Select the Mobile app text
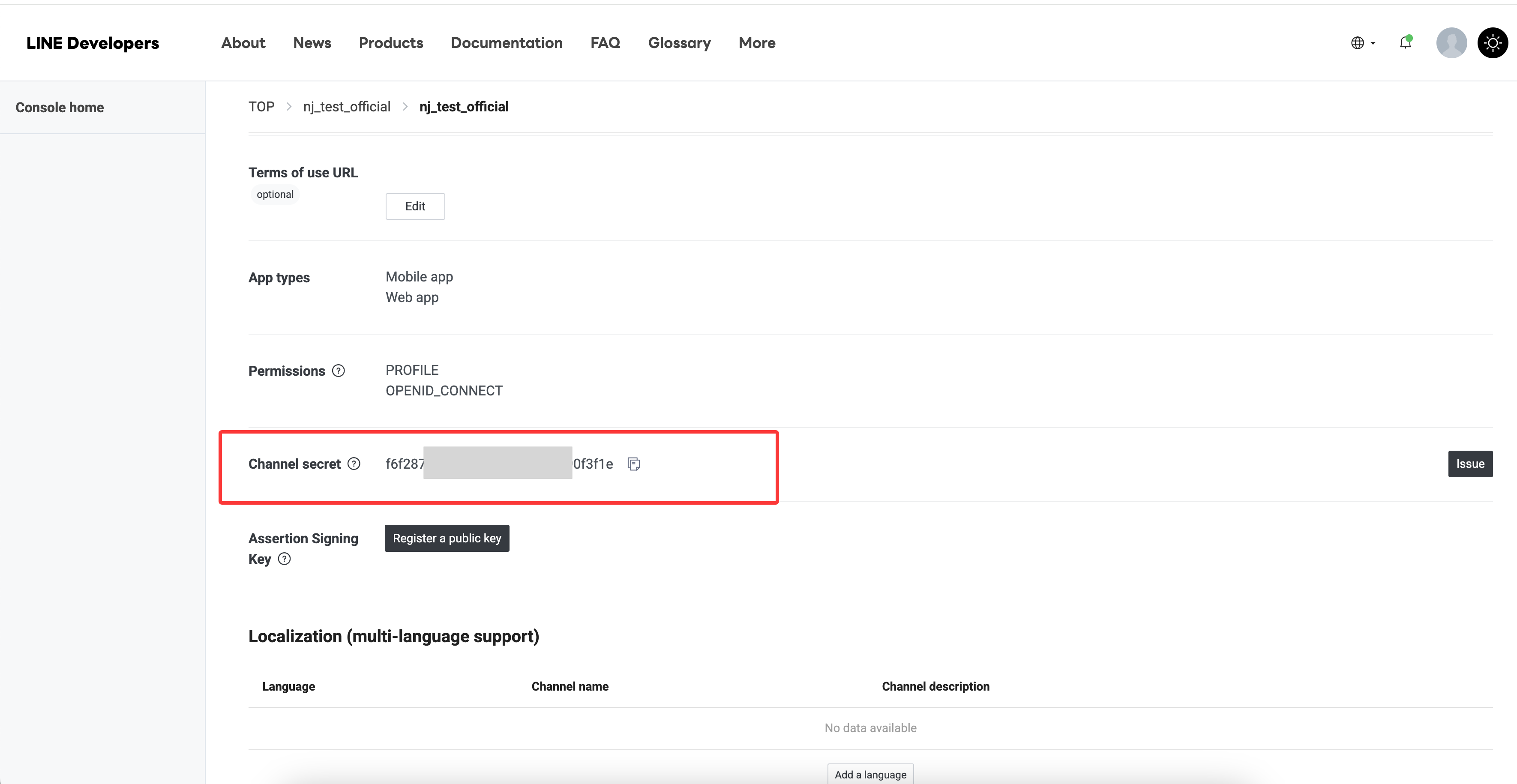This screenshot has width=1517, height=784. pyautogui.click(x=419, y=277)
